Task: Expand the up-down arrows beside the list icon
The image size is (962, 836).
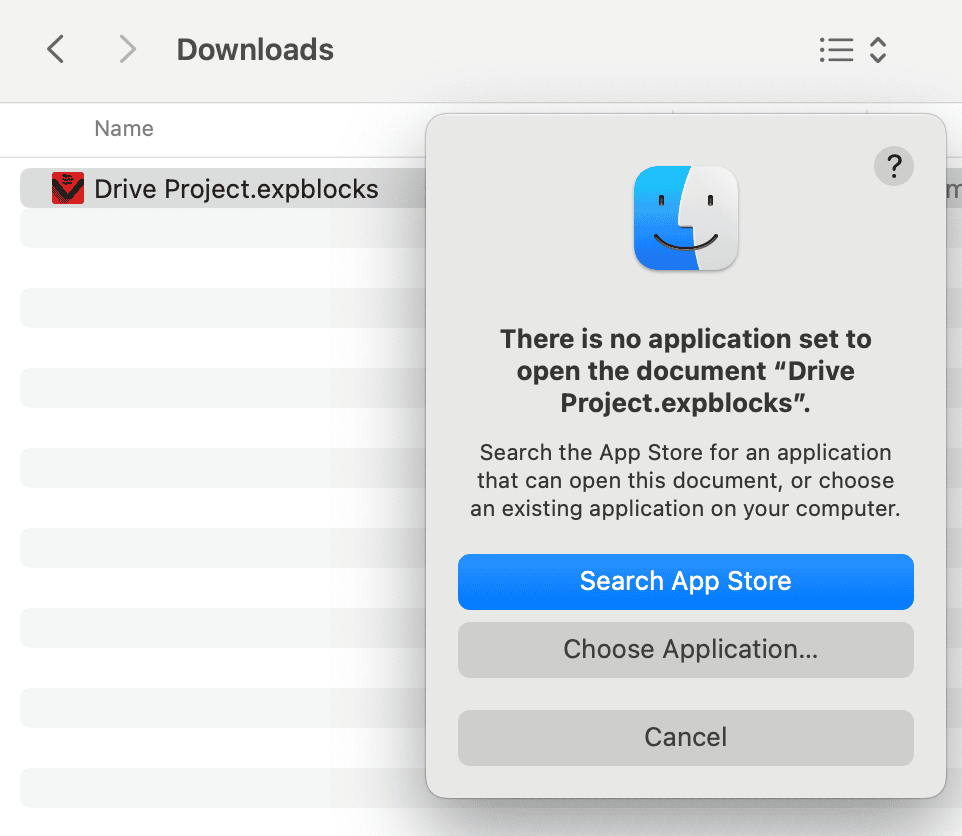Action: 877,49
